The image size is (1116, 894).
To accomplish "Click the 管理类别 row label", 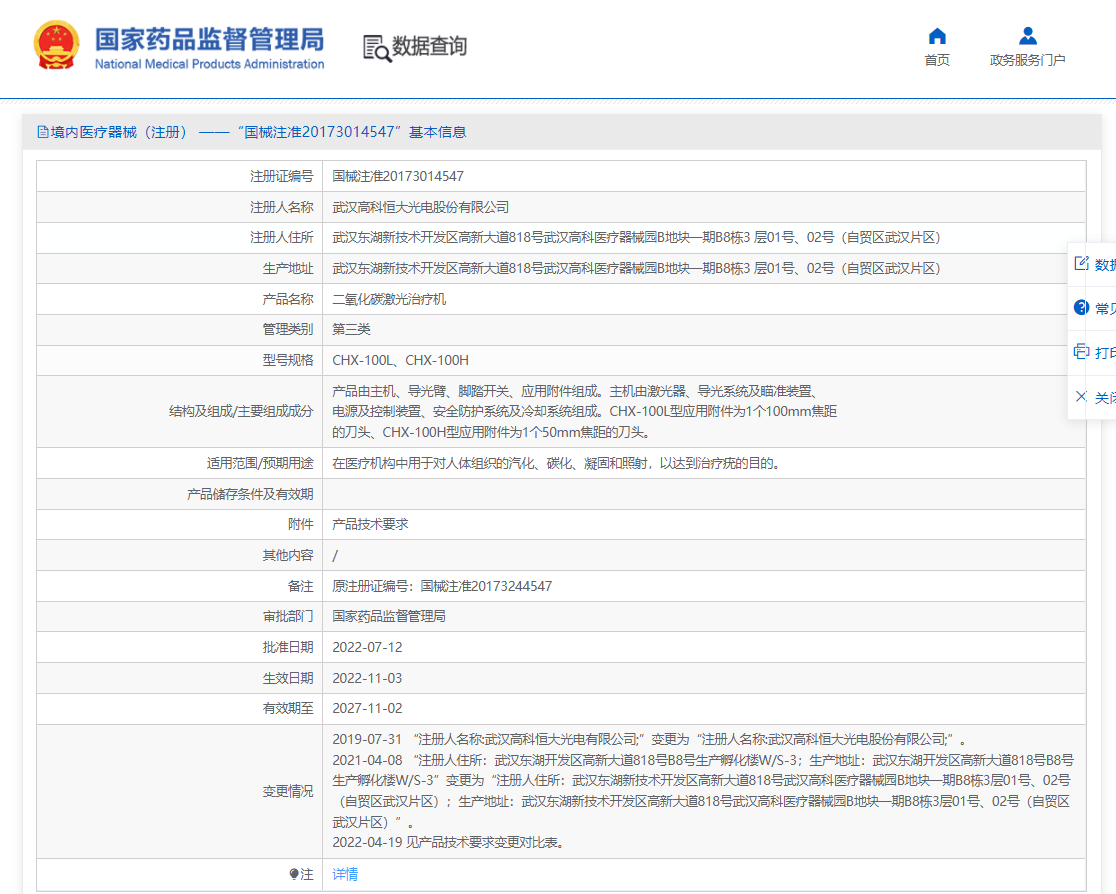I will pos(288,330).
